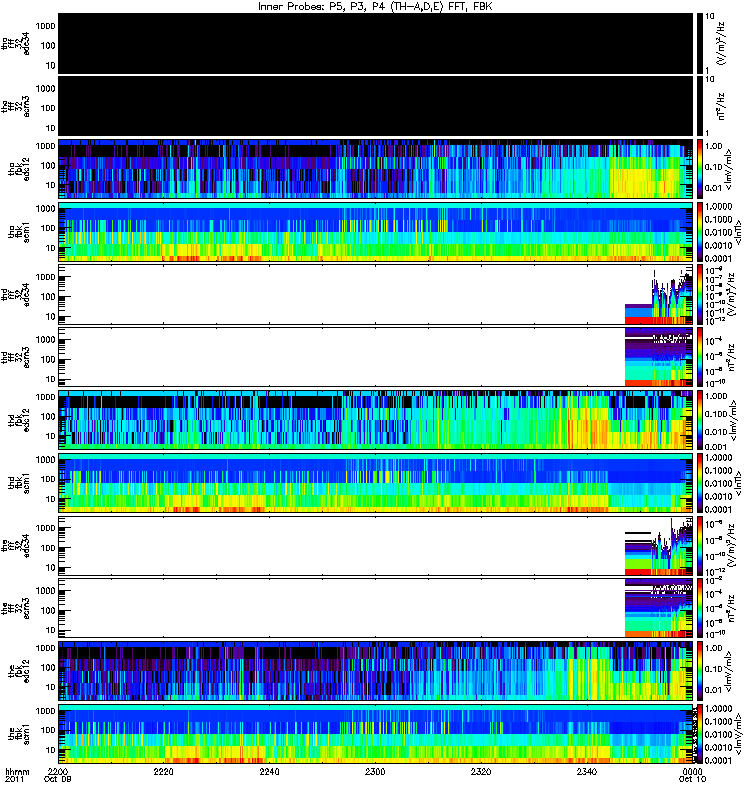Image resolution: width=750 pixels, height=800 pixels.
Task: Click the thd fbk scm1 color bar
Action: (700, 483)
